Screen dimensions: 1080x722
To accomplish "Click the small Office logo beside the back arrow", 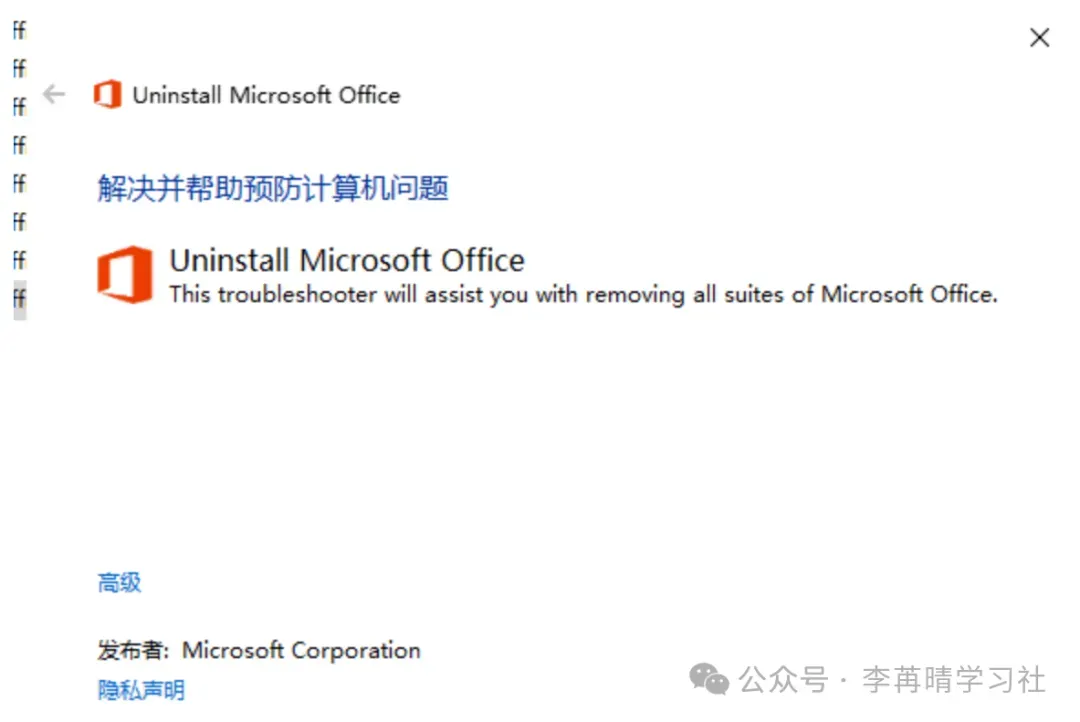I will click(107, 96).
